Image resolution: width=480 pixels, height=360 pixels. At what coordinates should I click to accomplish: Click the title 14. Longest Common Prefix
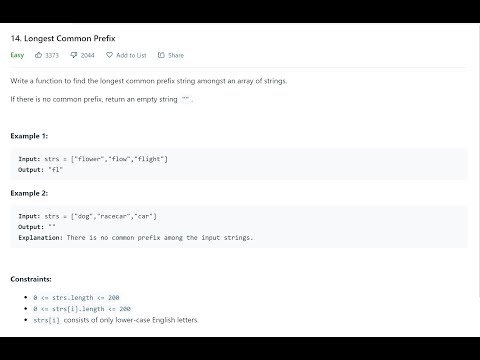tap(63, 38)
